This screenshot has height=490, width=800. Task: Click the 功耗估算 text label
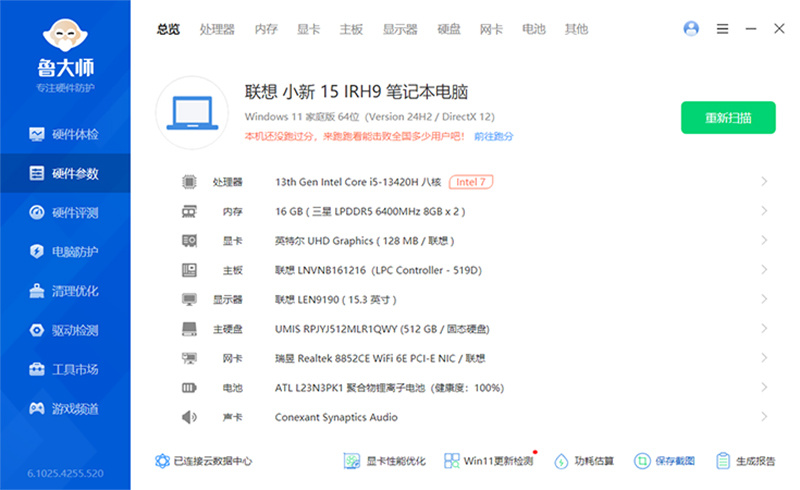coord(594,461)
